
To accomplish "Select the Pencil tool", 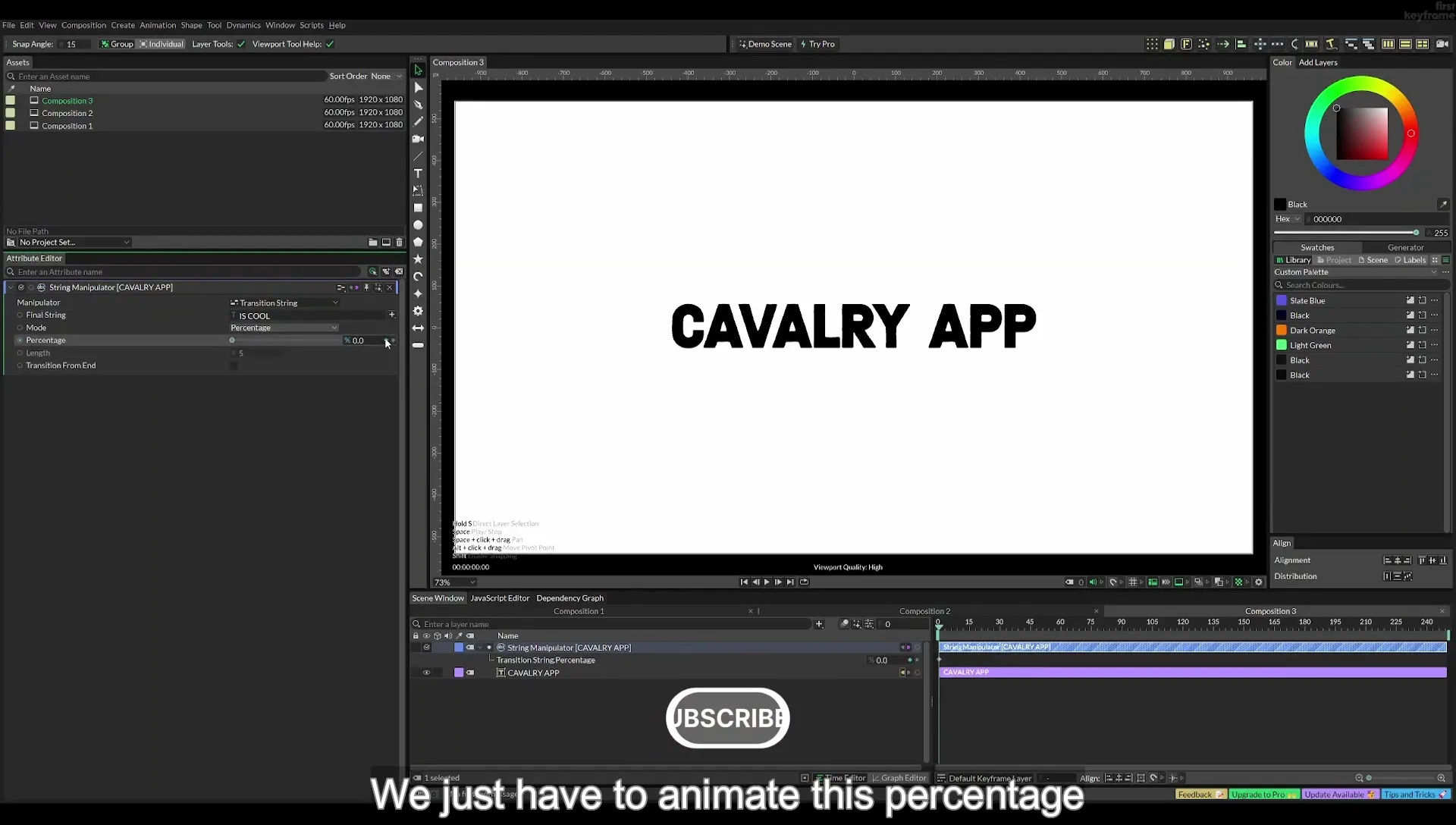I will click(418, 121).
